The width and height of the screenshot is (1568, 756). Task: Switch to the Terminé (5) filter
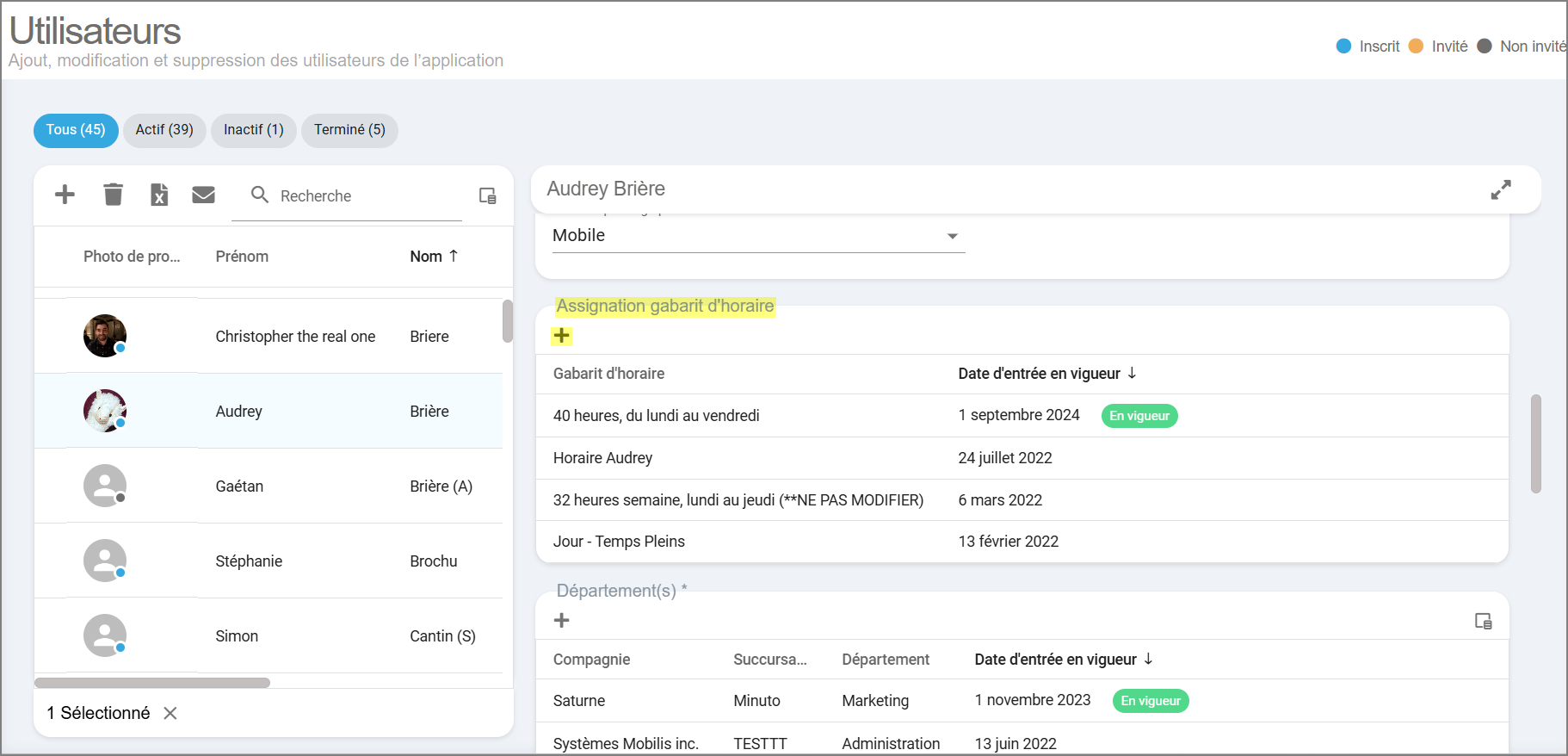349,130
